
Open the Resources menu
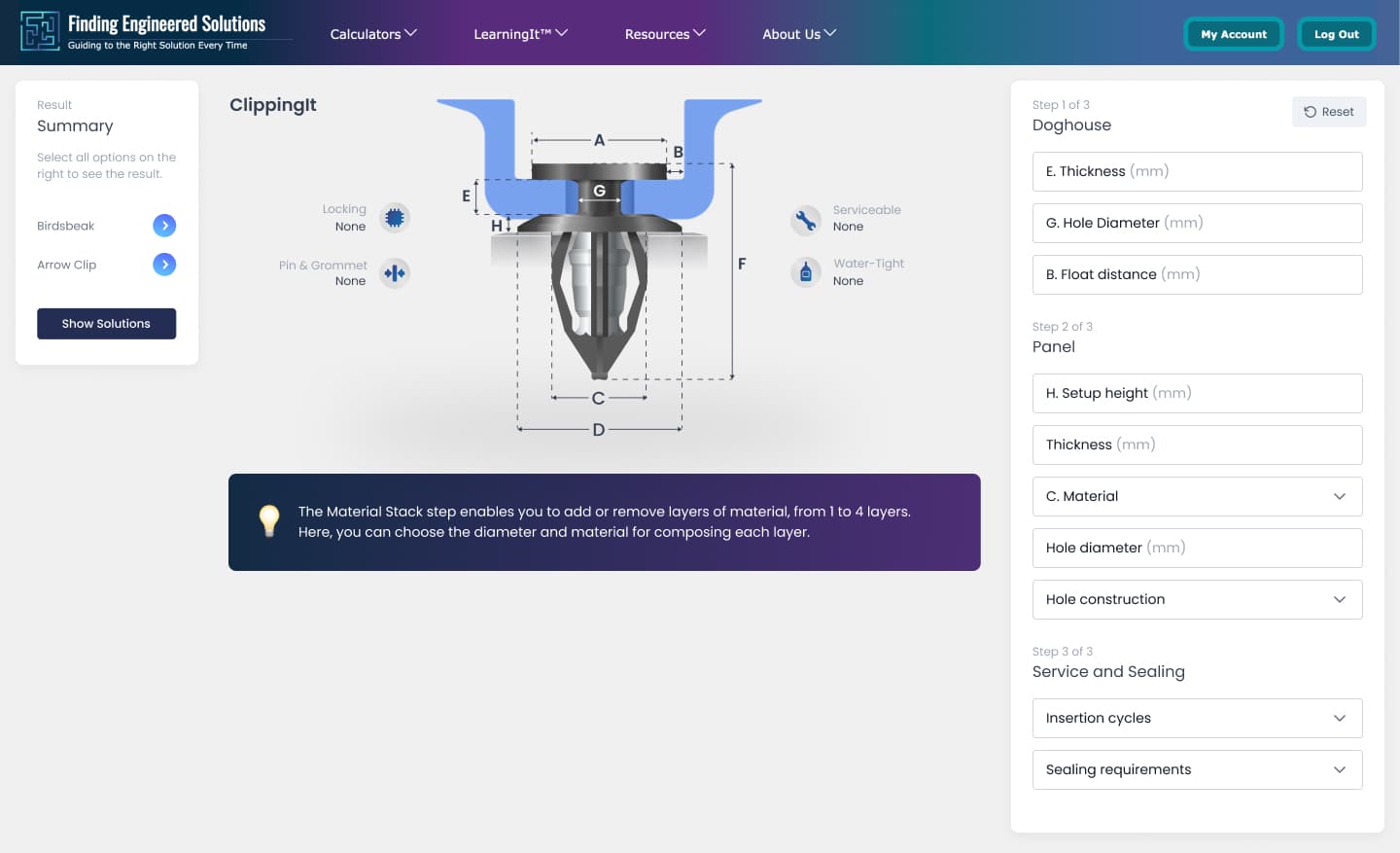[x=665, y=34]
